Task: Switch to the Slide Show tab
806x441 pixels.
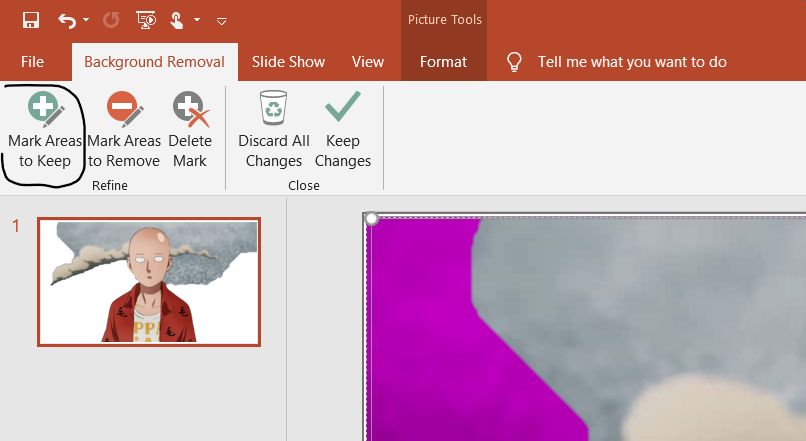Action: tap(288, 62)
